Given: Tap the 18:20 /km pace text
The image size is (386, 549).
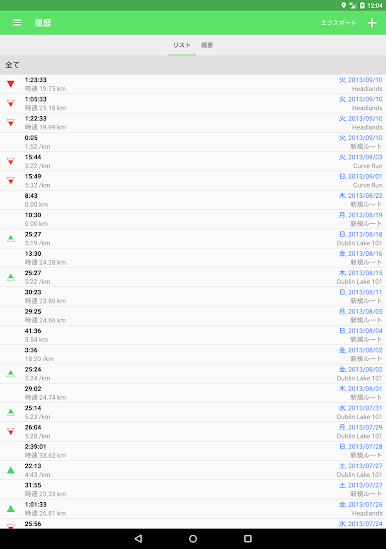Looking at the screenshot, I should tap(39, 359).
